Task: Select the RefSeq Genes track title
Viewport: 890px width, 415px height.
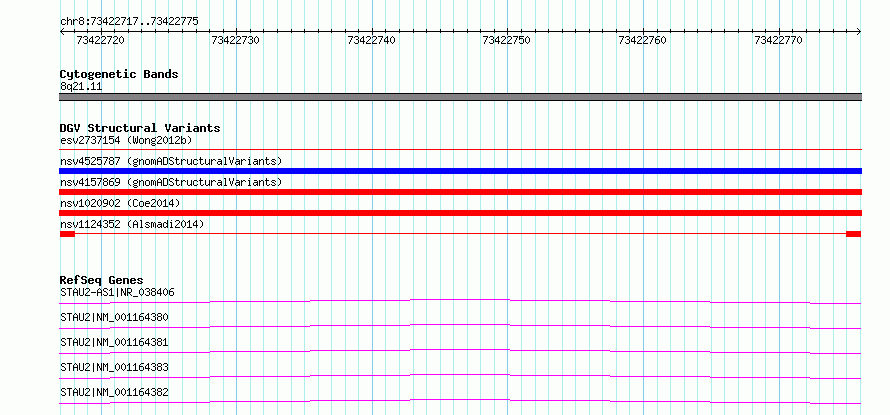Action: (x=102, y=280)
